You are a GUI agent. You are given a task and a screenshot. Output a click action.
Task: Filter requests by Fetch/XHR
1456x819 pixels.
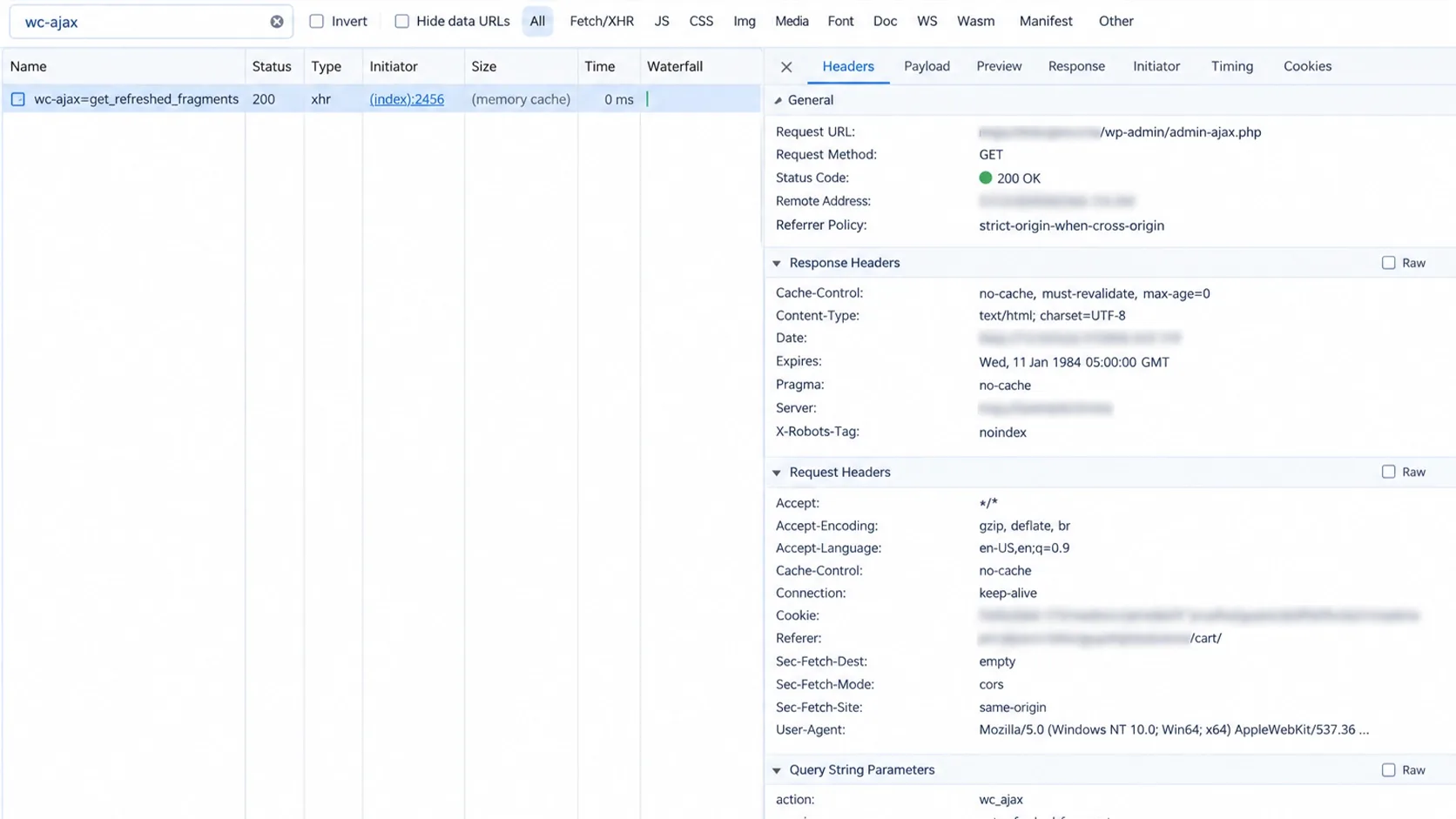coord(602,21)
